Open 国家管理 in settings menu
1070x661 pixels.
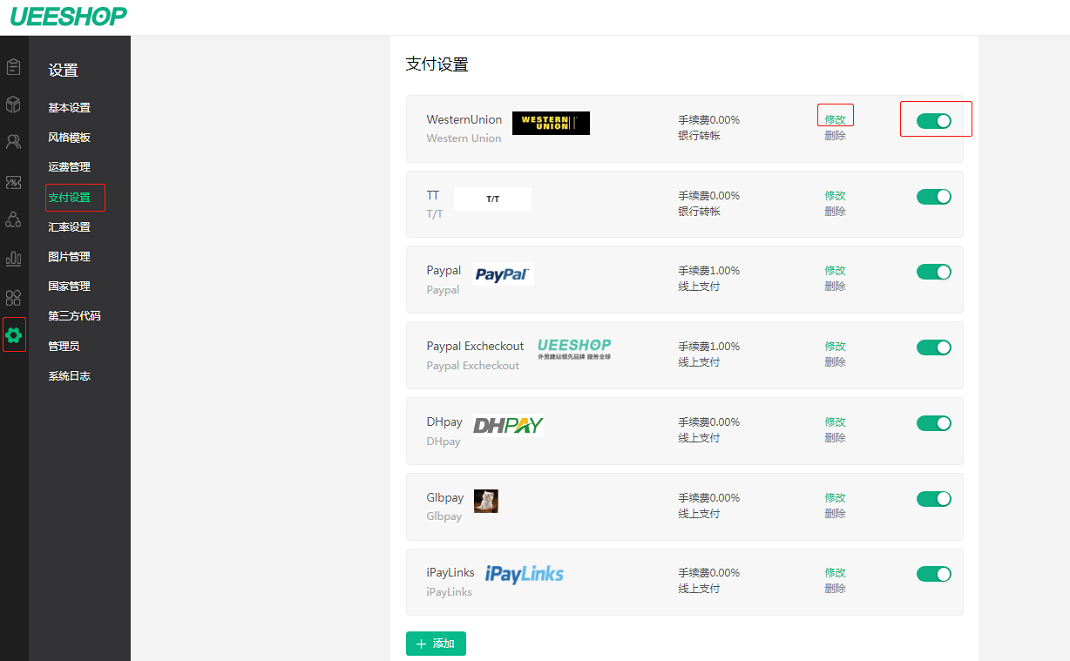(69, 287)
